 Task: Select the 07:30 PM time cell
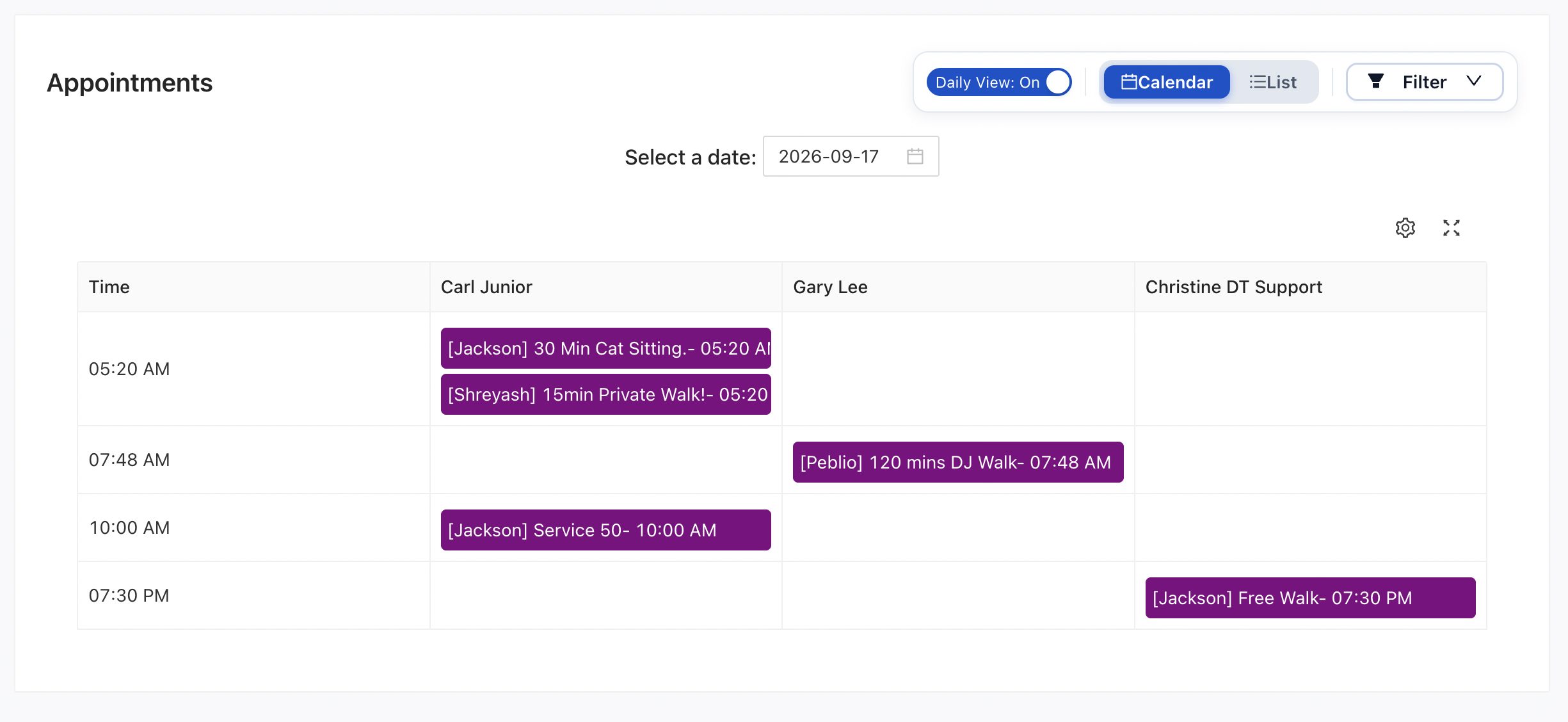click(253, 595)
